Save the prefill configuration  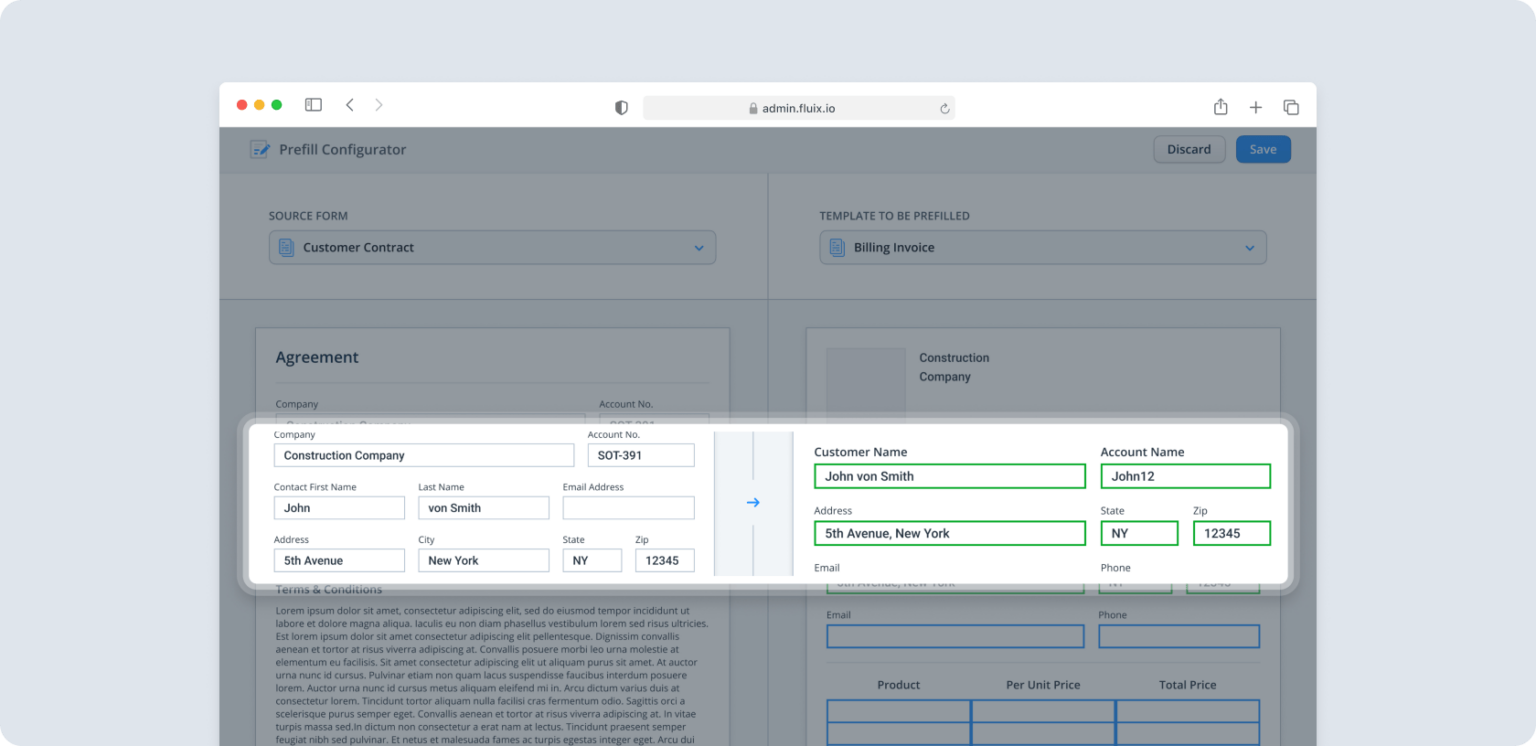[1263, 148]
